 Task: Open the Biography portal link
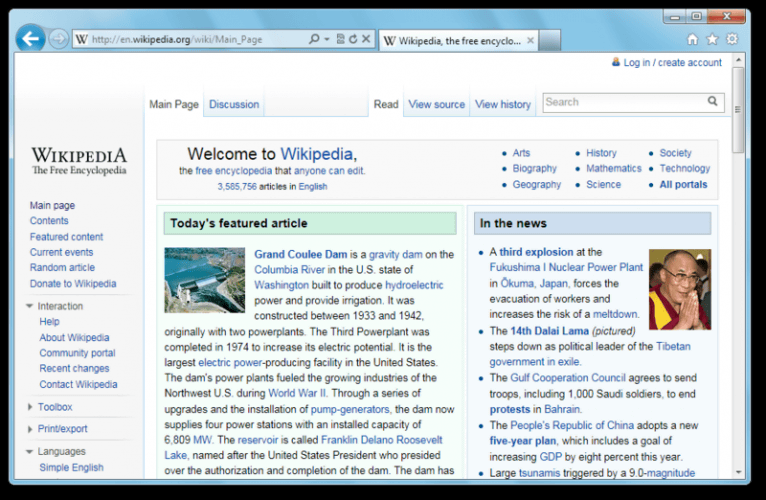[x=534, y=168]
